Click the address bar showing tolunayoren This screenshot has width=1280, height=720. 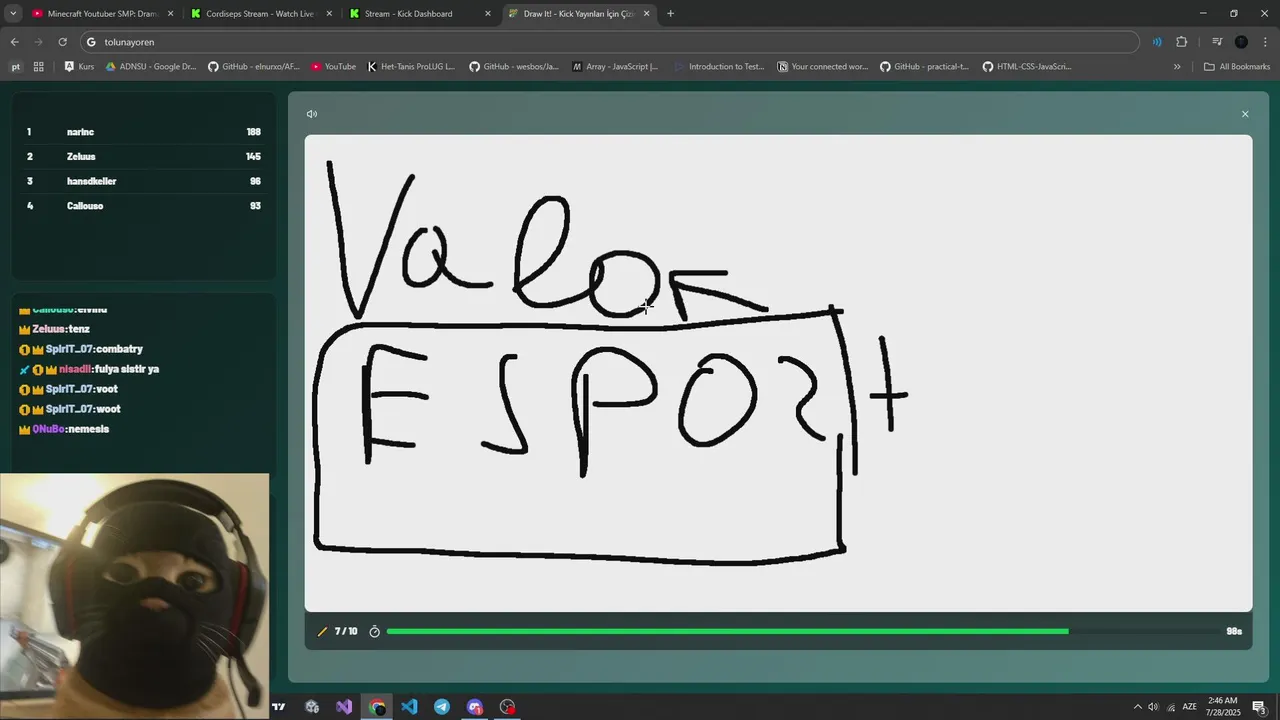point(609,42)
